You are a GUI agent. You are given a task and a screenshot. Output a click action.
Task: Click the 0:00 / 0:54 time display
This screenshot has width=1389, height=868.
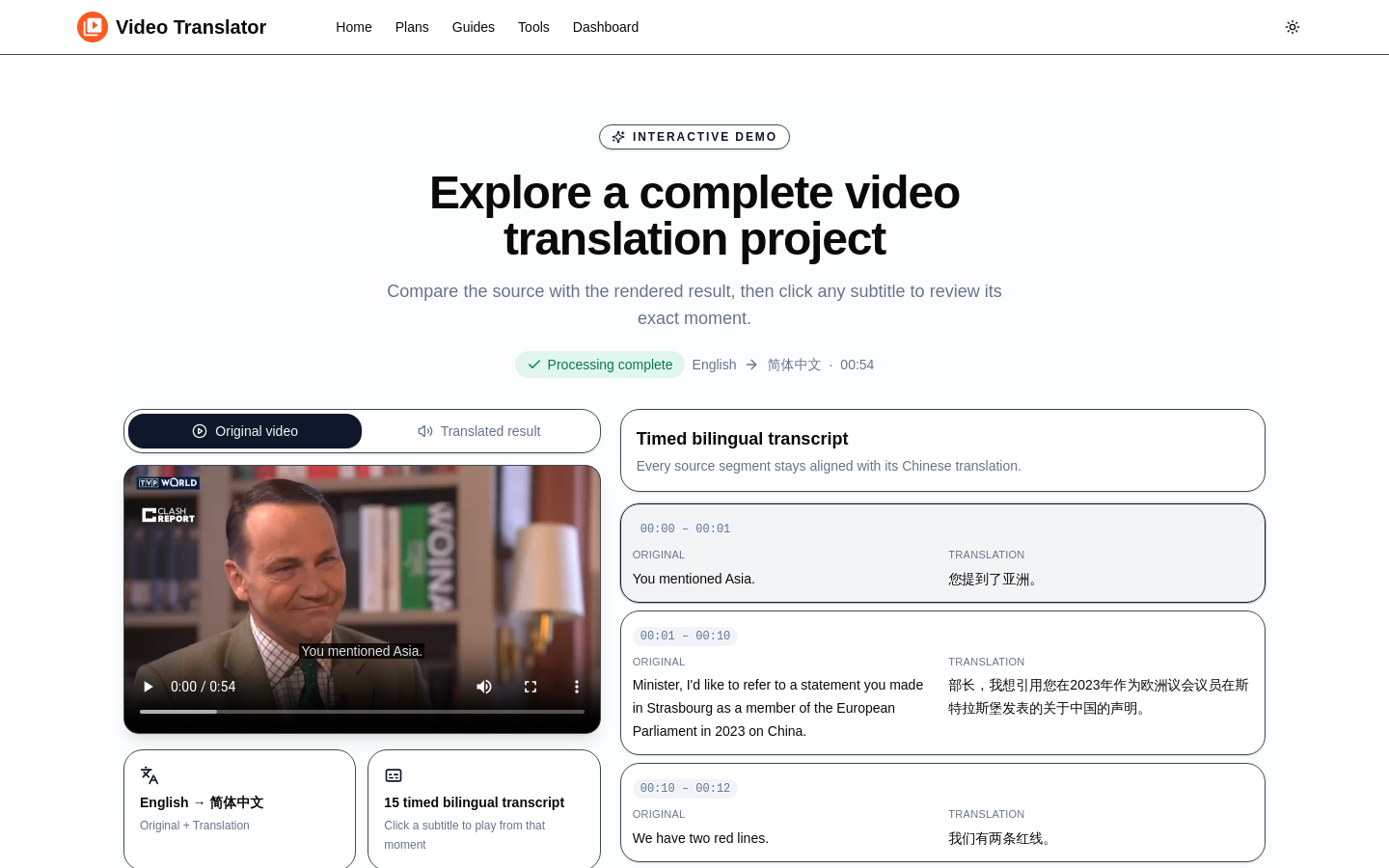(x=204, y=687)
